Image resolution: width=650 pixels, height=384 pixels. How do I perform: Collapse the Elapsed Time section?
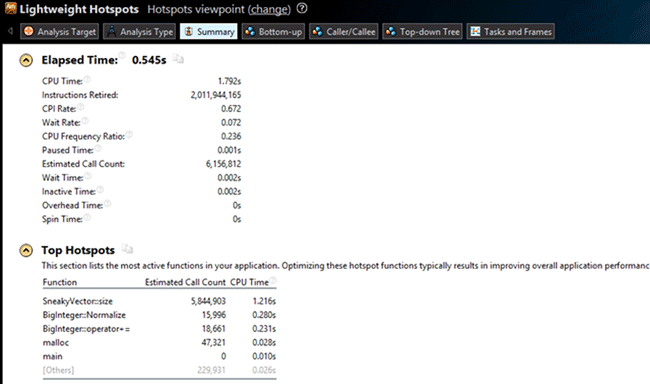26,61
